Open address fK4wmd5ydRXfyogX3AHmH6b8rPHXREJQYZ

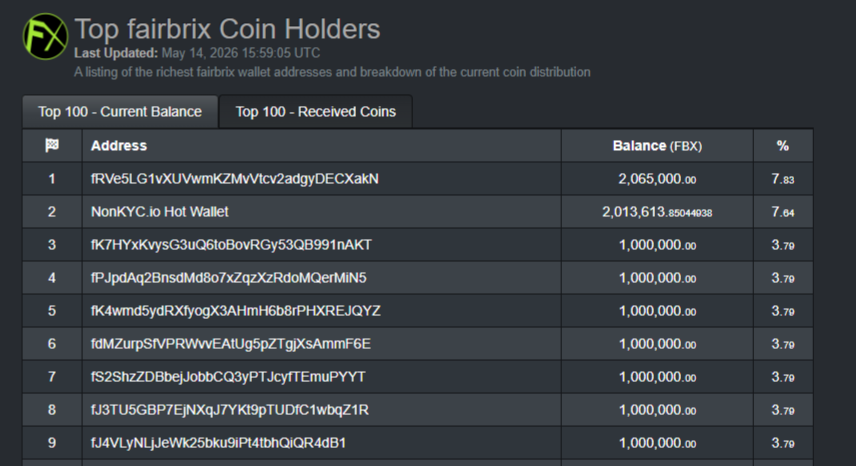click(235, 310)
